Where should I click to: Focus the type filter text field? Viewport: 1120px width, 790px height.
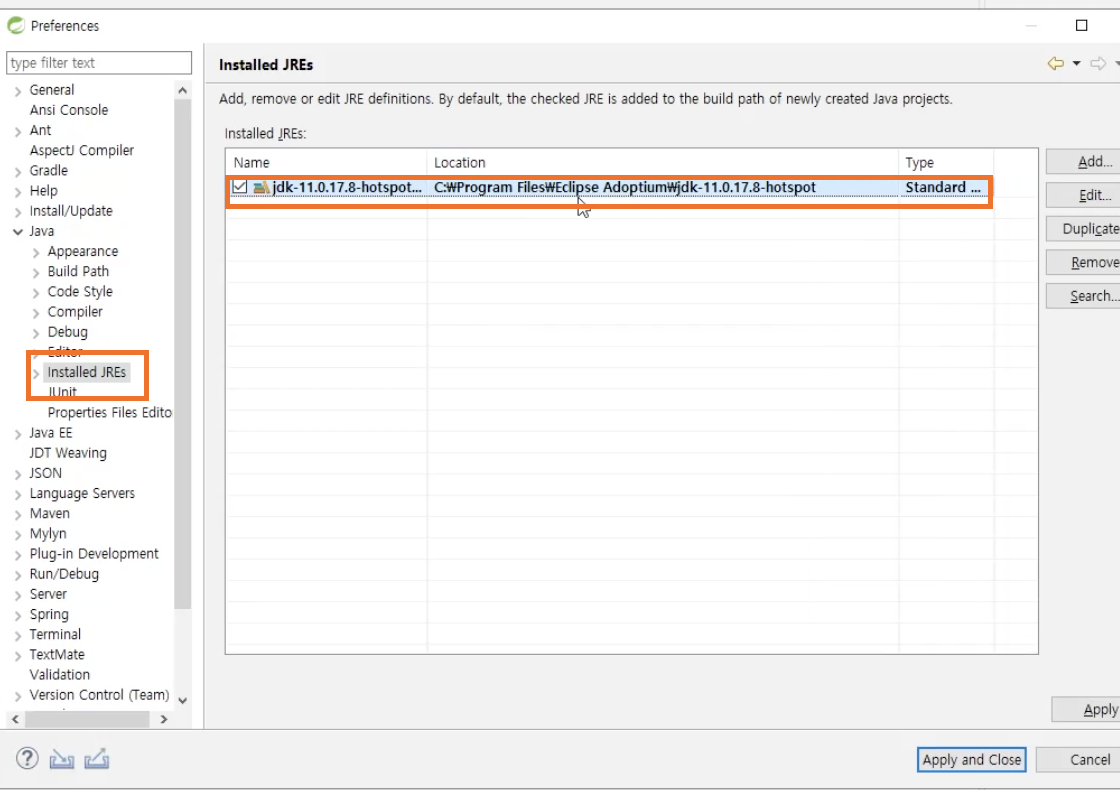pos(99,62)
